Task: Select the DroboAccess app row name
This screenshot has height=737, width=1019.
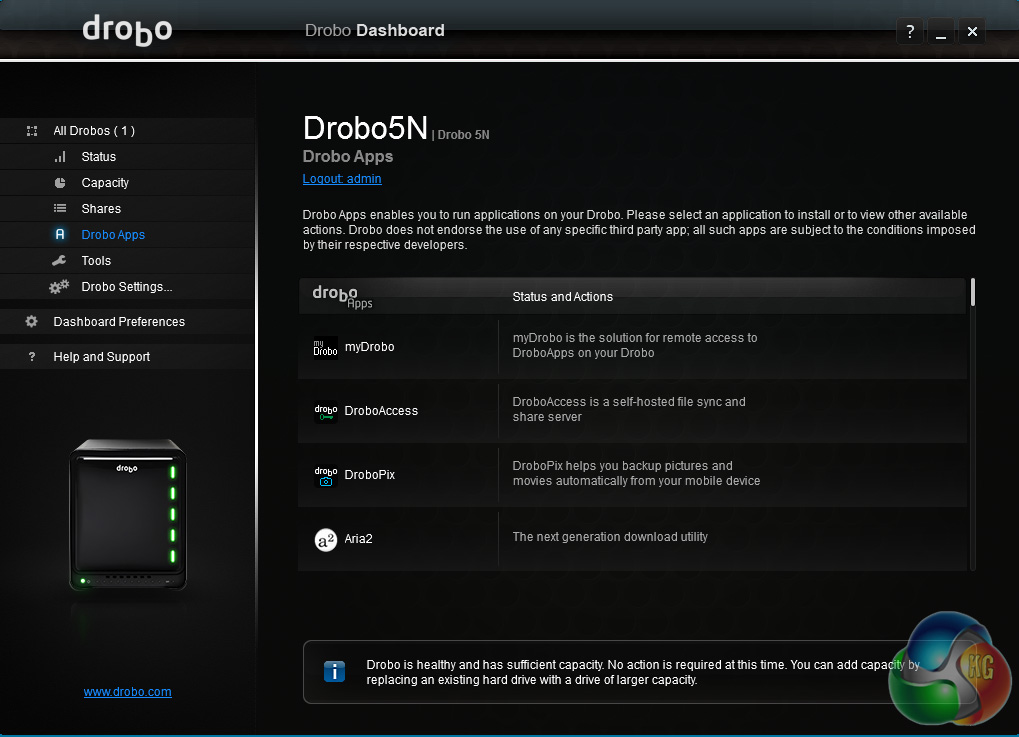Action: click(x=381, y=411)
